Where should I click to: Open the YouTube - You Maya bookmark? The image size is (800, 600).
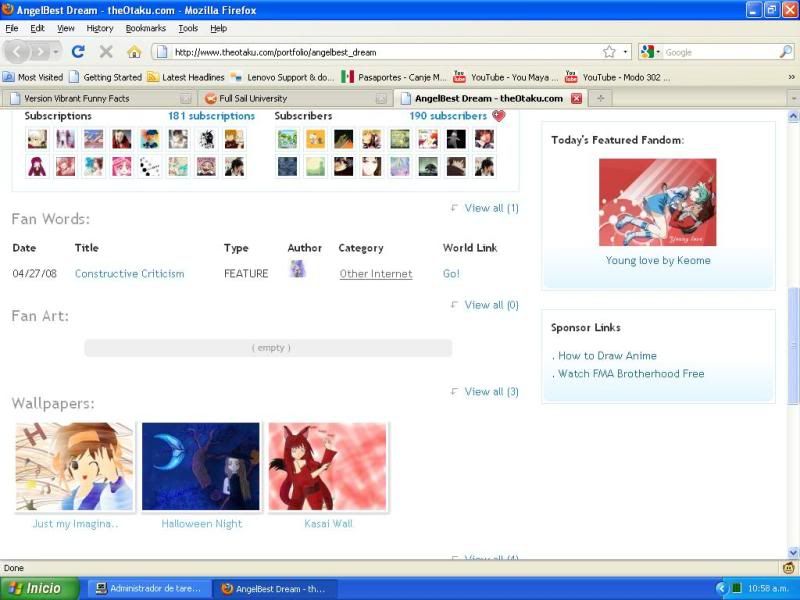pos(506,77)
